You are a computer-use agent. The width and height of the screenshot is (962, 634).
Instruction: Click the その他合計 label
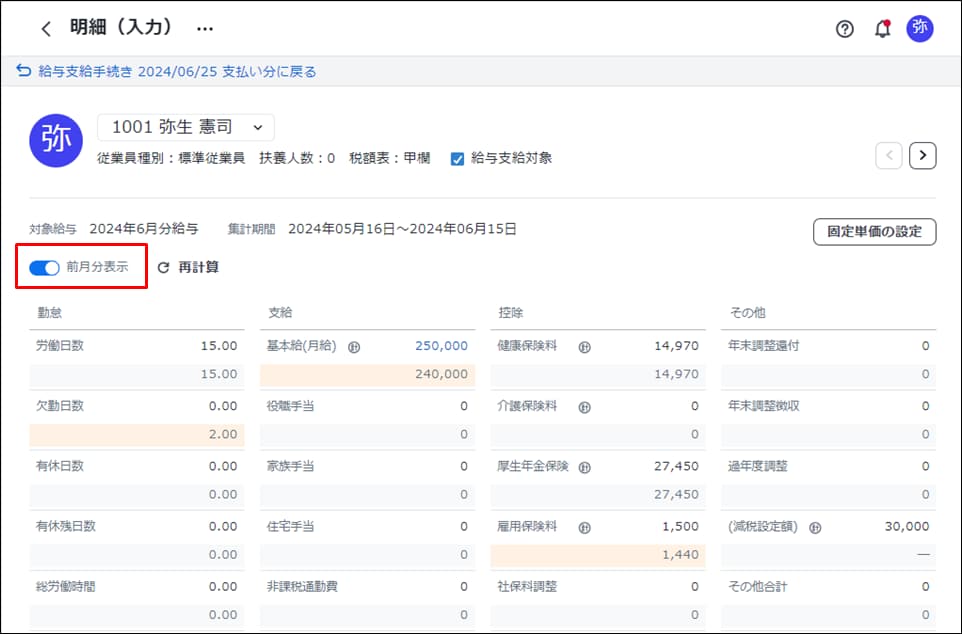pos(758,586)
